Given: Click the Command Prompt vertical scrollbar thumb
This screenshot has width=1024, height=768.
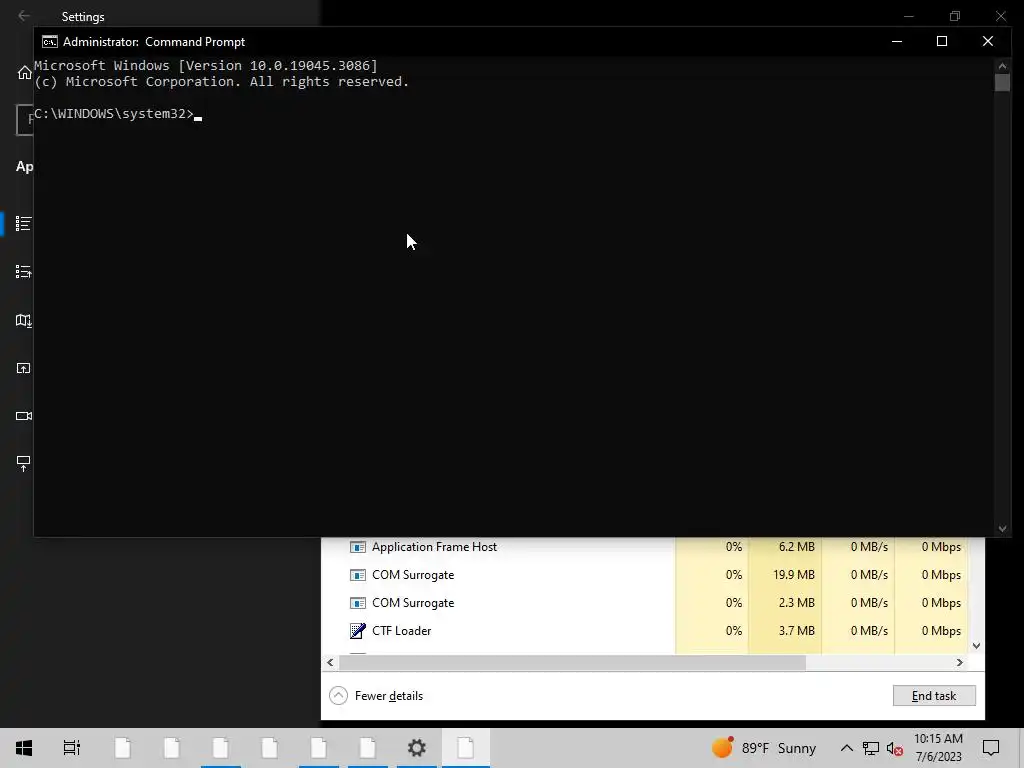Looking at the screenshot, I should (x=1002, y=82).
